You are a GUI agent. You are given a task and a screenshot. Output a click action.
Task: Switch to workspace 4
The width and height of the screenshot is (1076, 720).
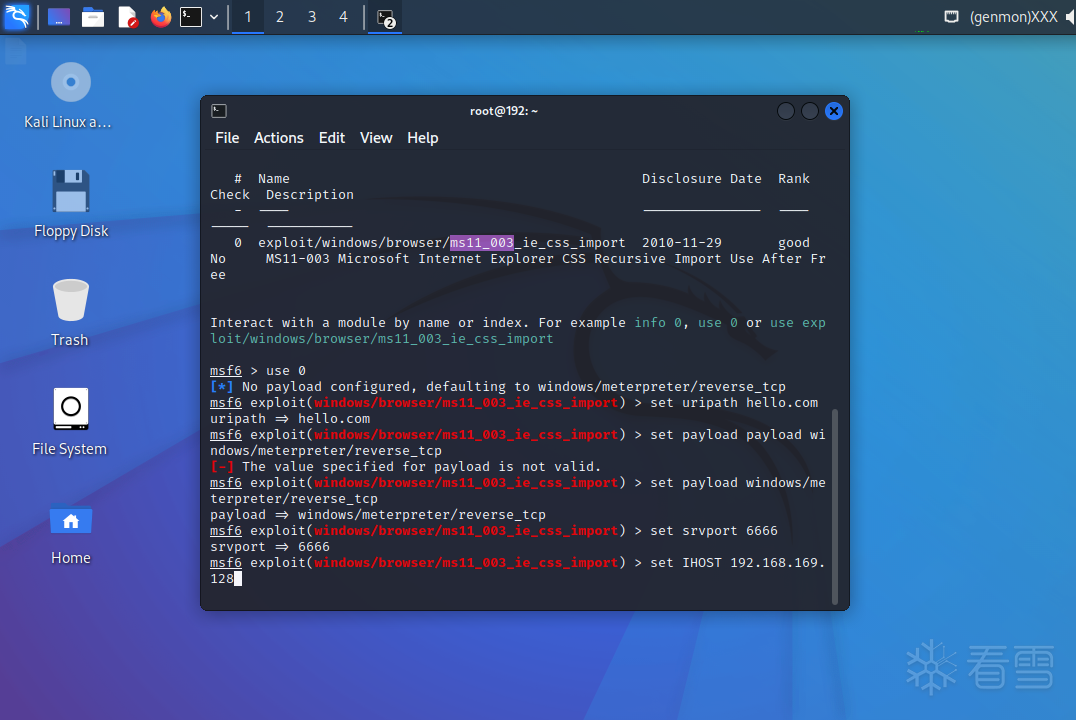(x=343, y=16)
